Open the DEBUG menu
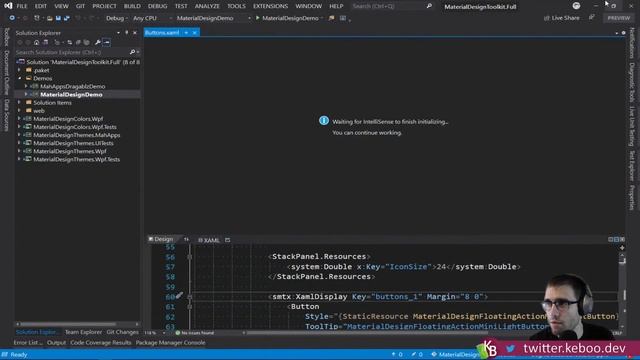This screenshot has width=640, height=360. point(158,6)
